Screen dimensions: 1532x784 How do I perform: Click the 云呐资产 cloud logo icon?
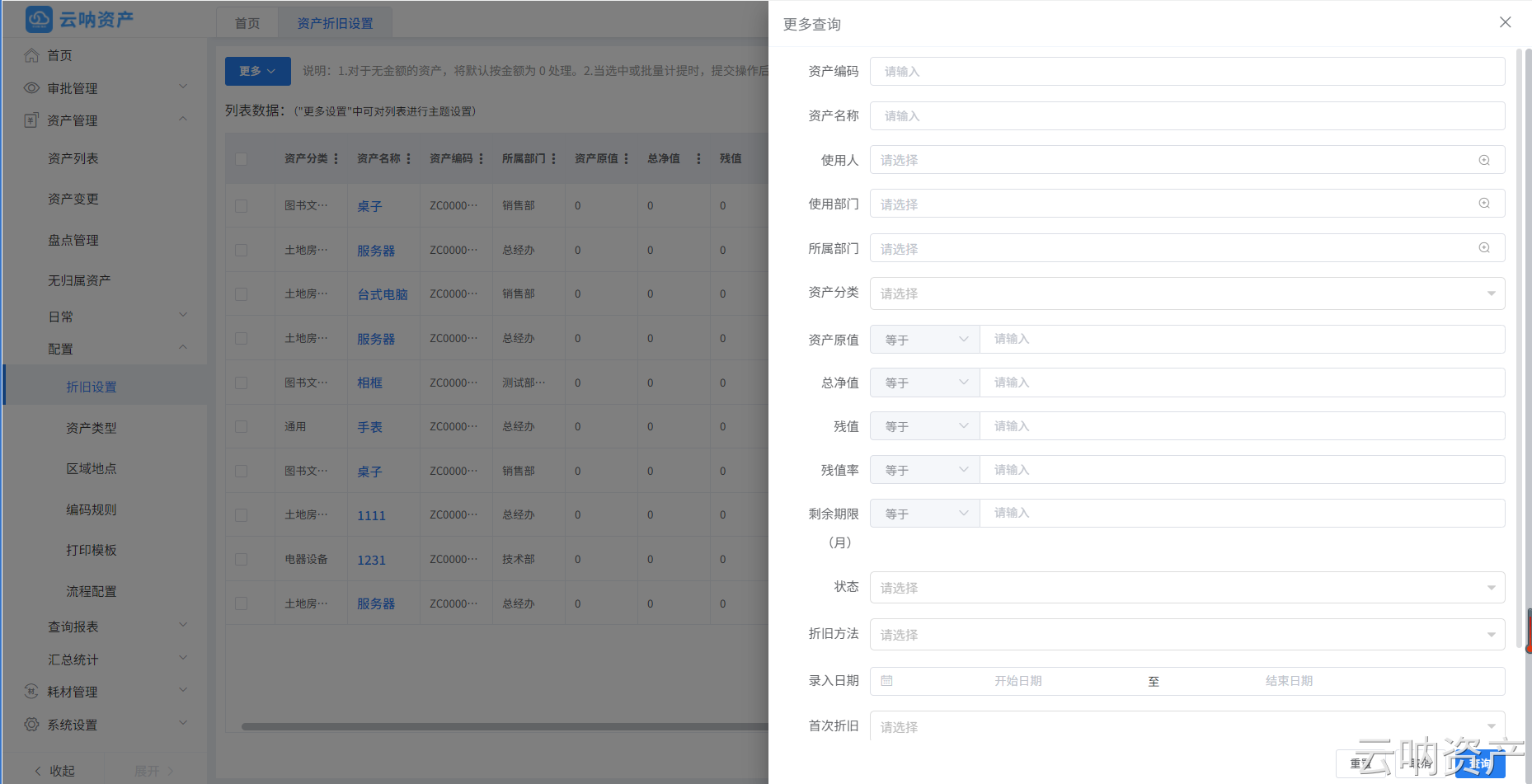tap(39, 19)
